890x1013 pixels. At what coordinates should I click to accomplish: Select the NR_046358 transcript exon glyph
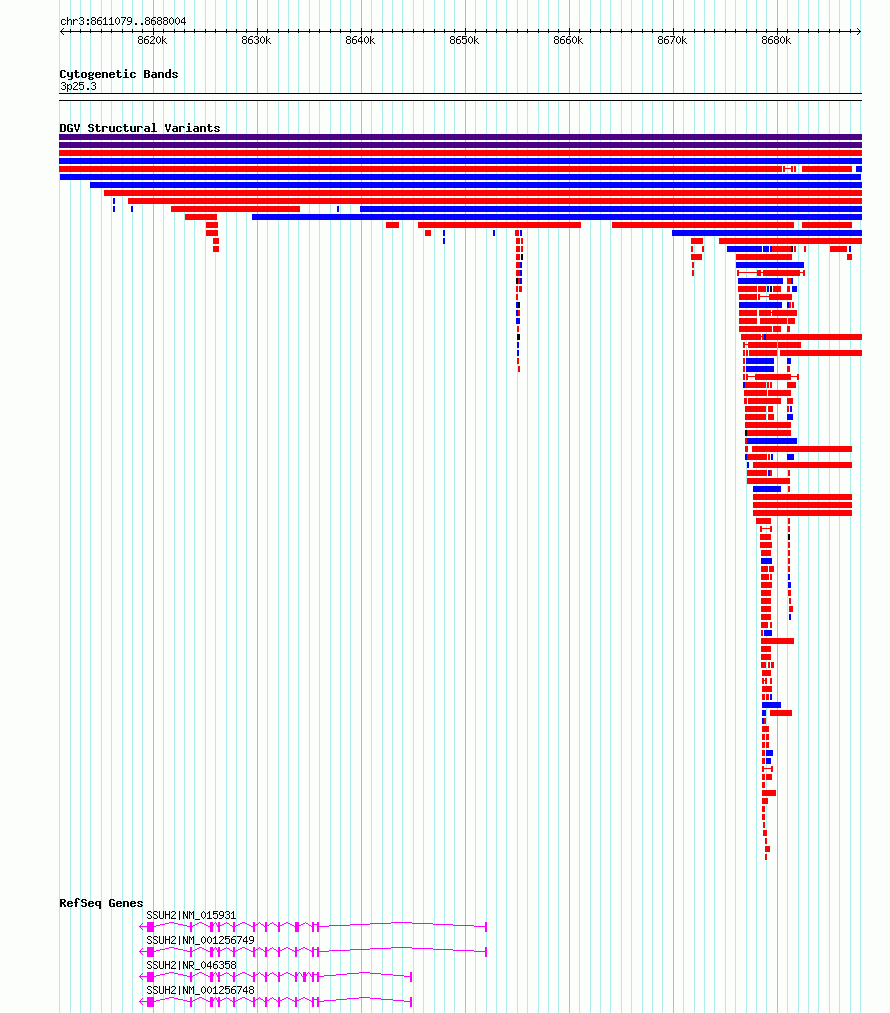click(x=276, y=977)
